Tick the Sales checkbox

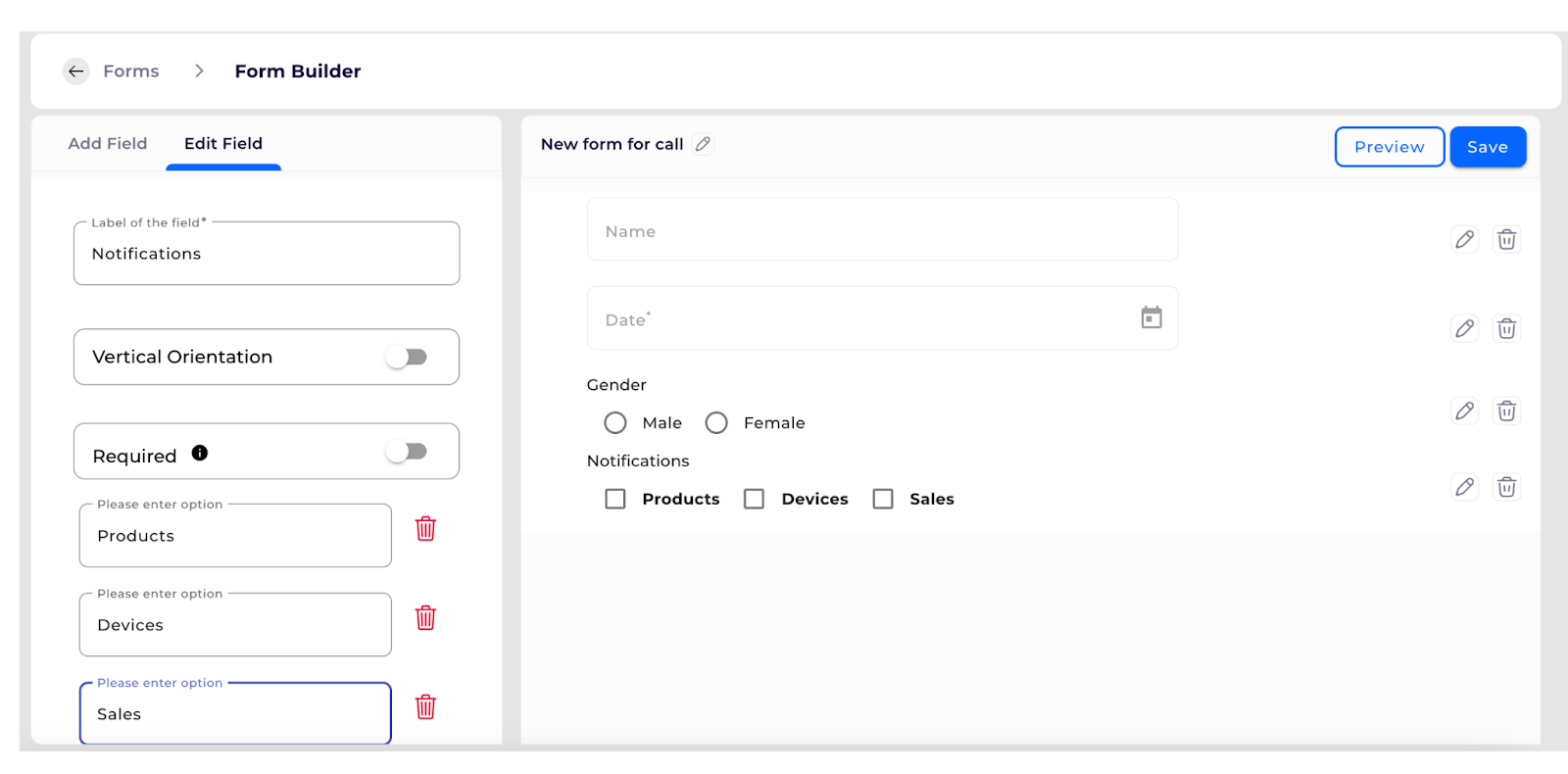[883, 499]
